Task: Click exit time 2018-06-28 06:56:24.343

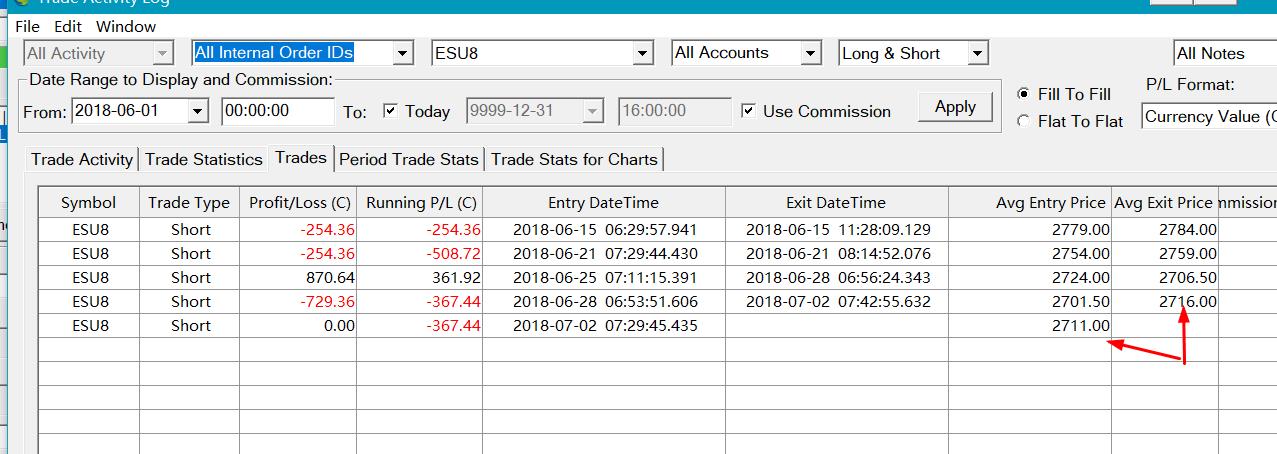Action: tap(838, 278)
